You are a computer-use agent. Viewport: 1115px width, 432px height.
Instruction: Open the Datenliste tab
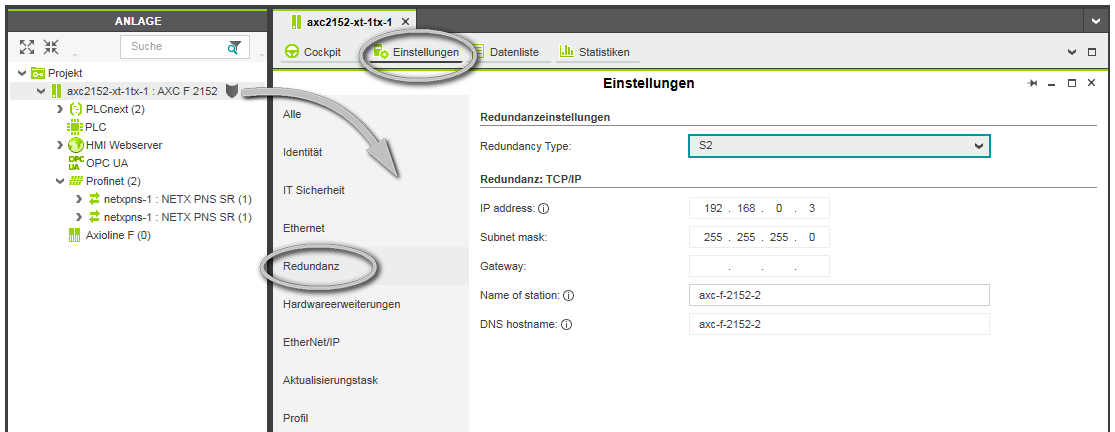pos(510,52)
